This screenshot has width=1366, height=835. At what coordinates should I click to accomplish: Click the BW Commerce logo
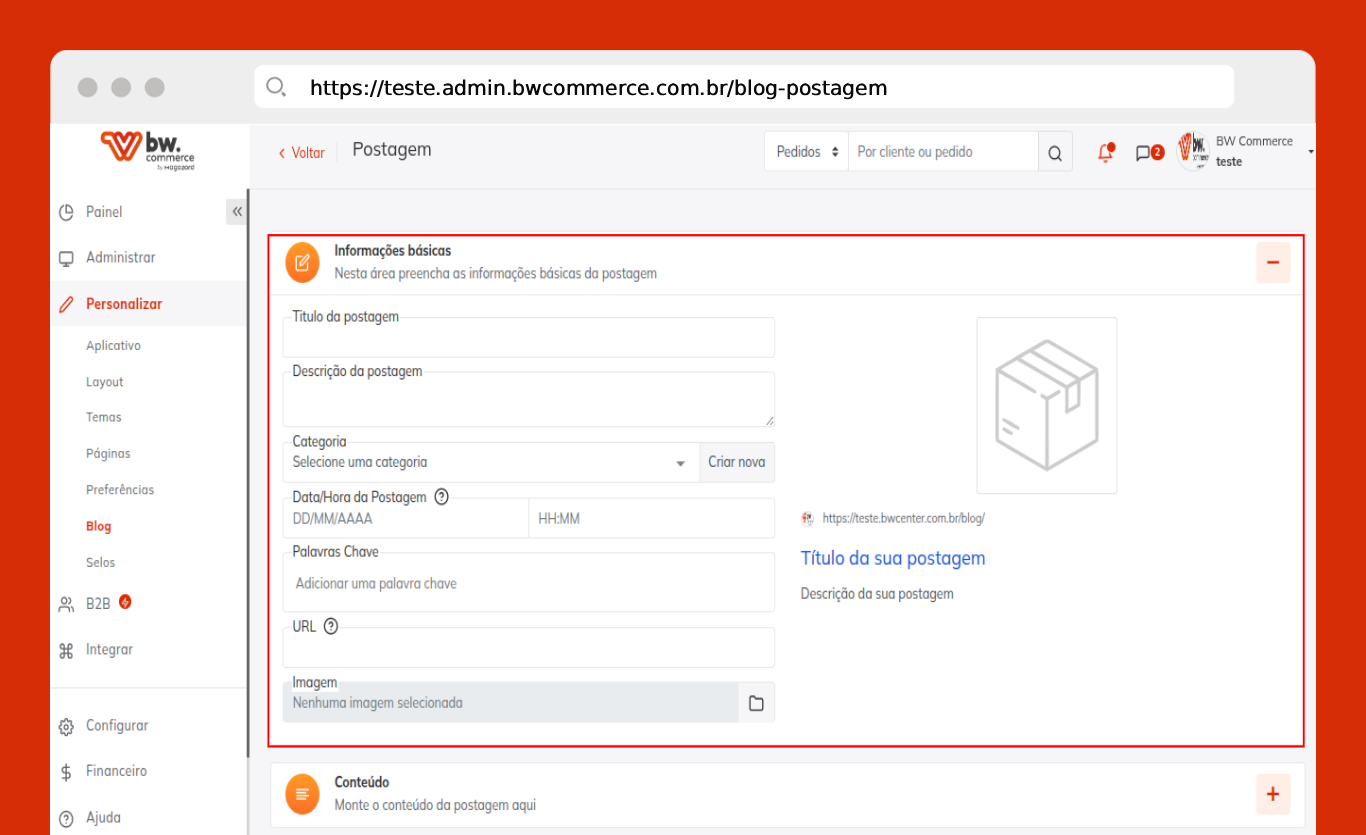coord(148,150)
